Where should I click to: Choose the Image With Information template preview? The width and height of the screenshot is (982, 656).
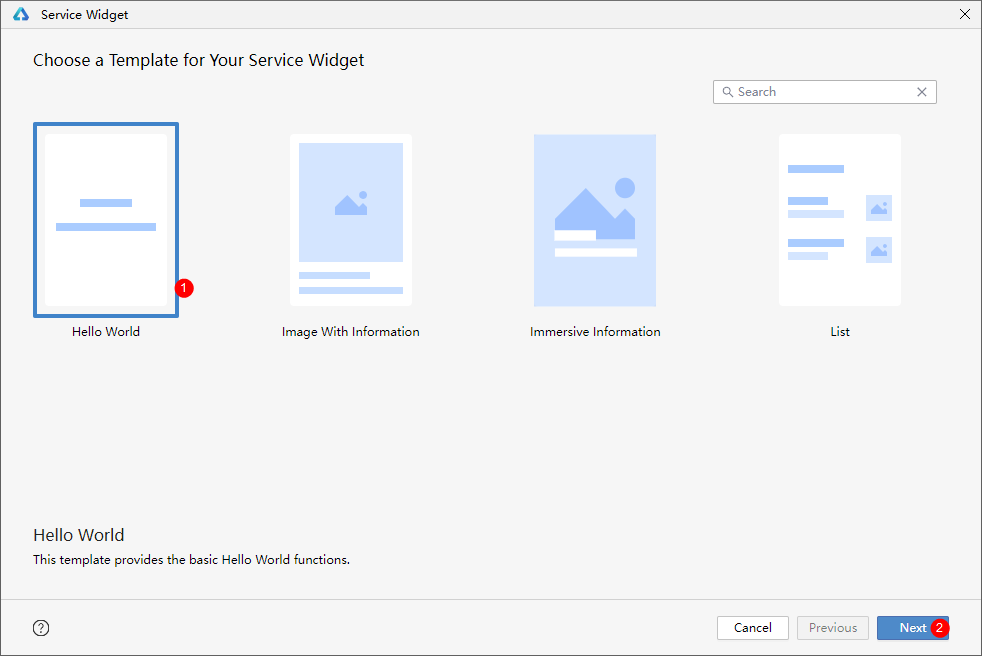351,220
